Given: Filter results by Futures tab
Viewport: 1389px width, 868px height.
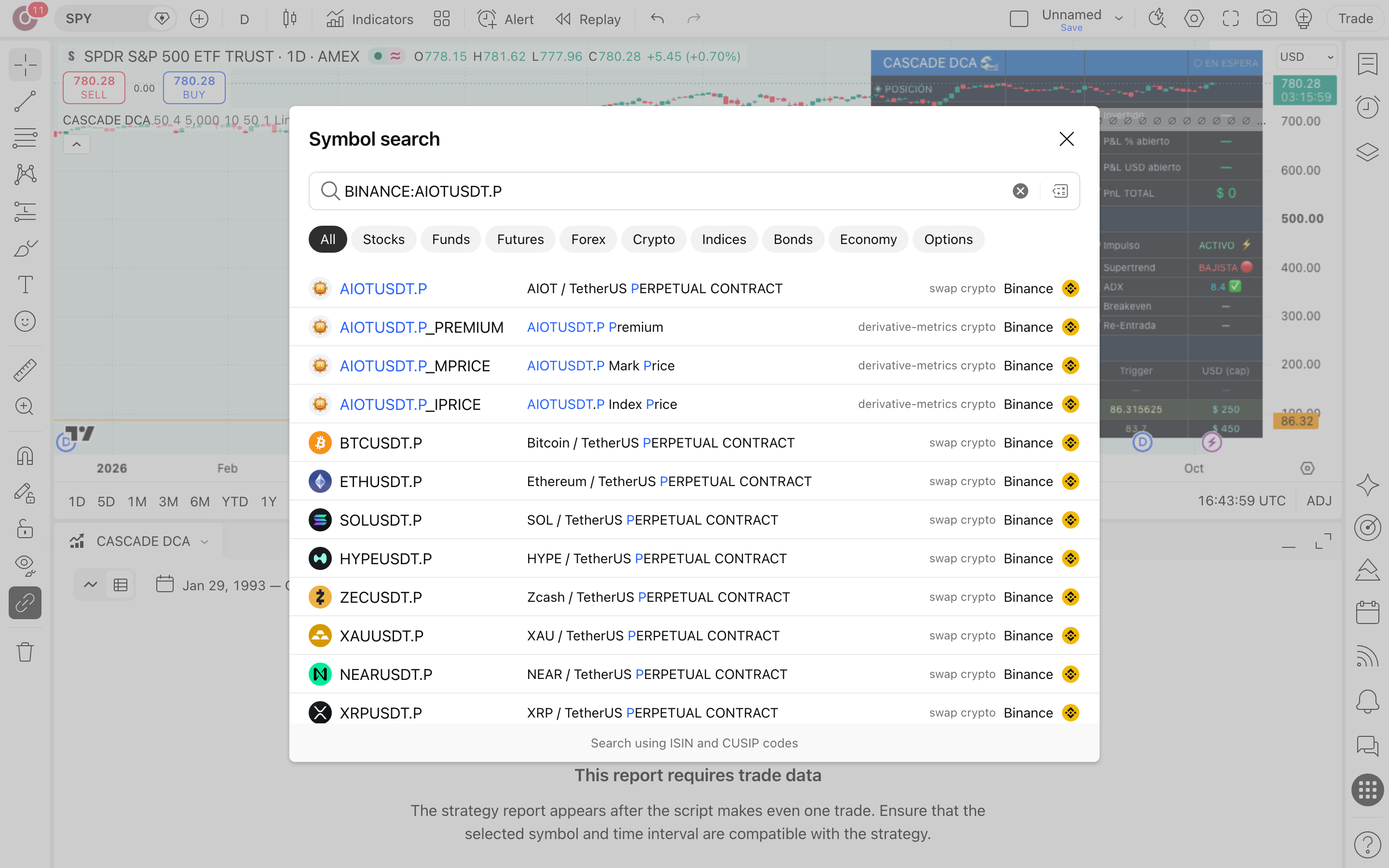Looking at the screenshot, I should click(x=520, y=239).
